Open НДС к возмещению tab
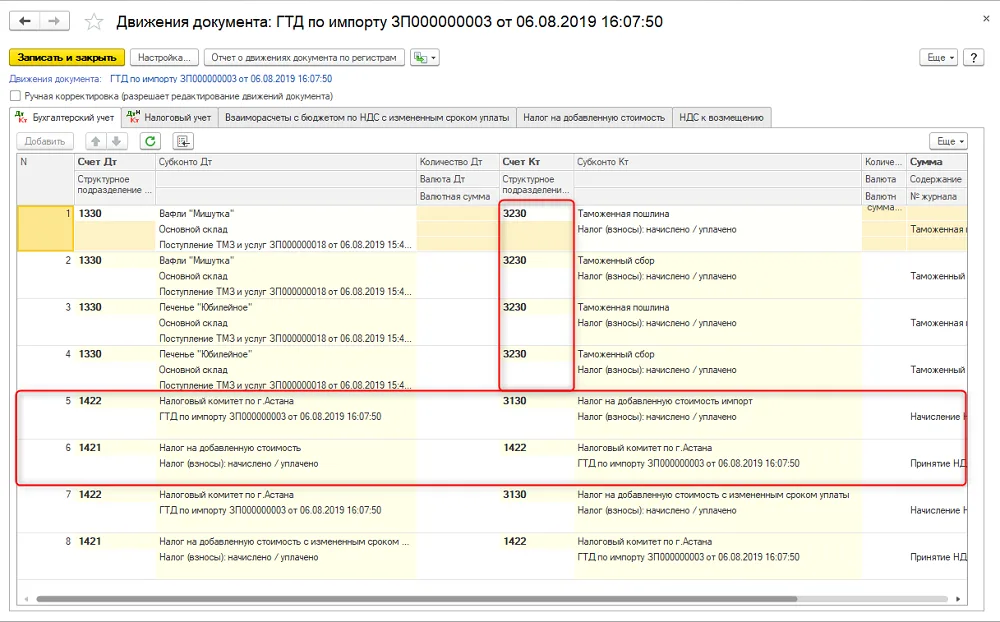 pyautogui.click(x=721, y=117)
